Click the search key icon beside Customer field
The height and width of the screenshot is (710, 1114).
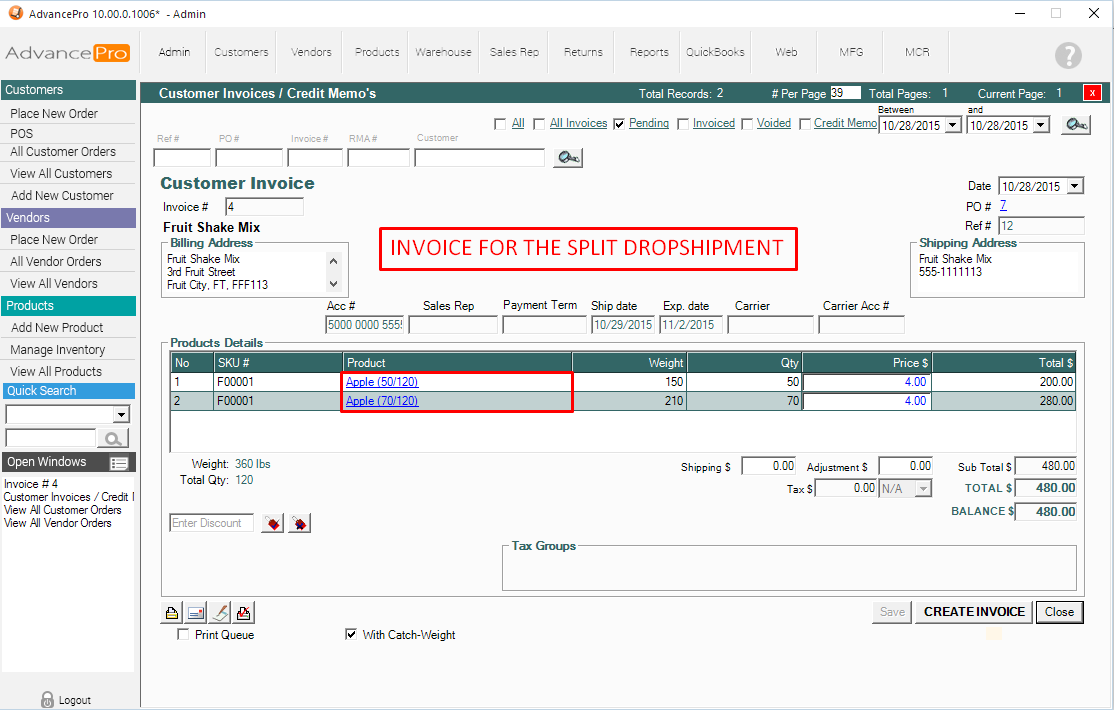point(567,158)
